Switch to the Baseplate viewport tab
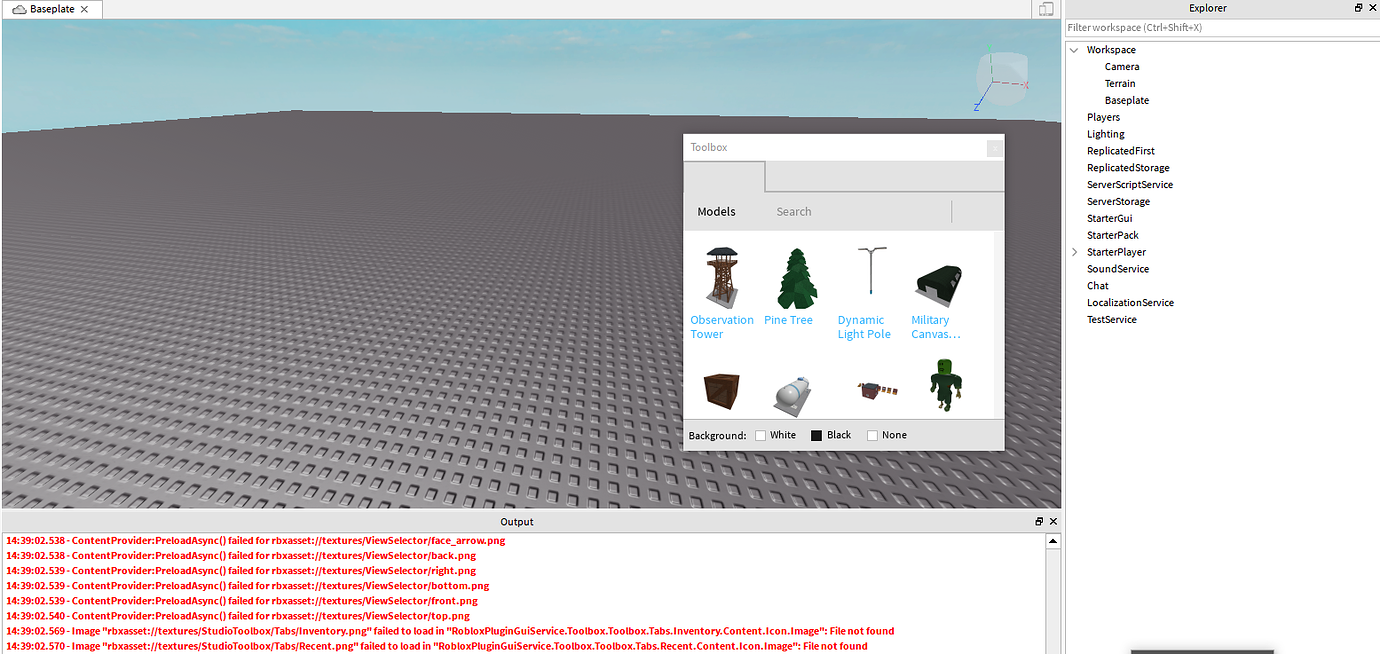1380x654 pixels. click(52, 9)
